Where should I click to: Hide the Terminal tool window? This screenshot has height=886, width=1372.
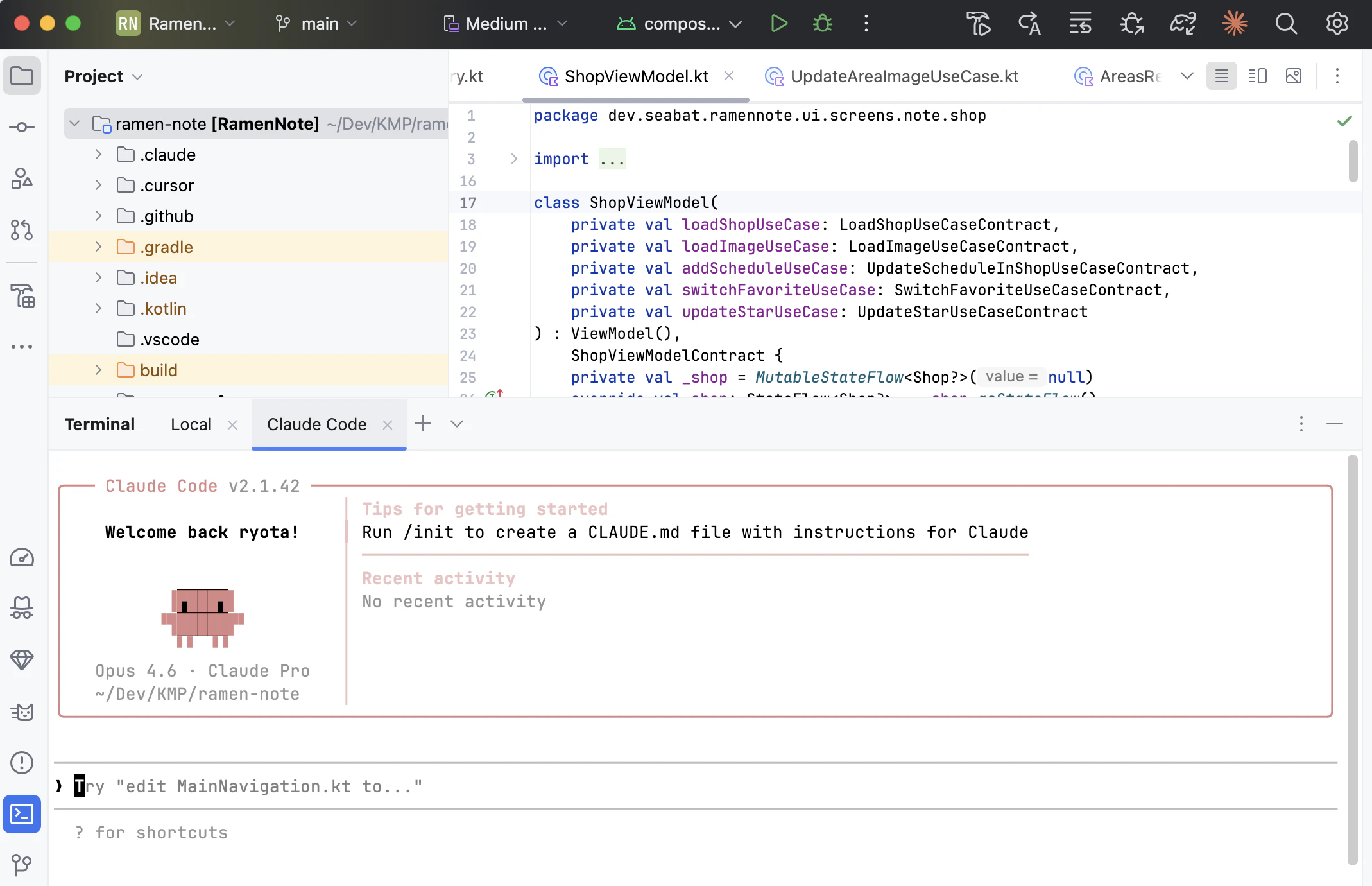pos(1335,424)
